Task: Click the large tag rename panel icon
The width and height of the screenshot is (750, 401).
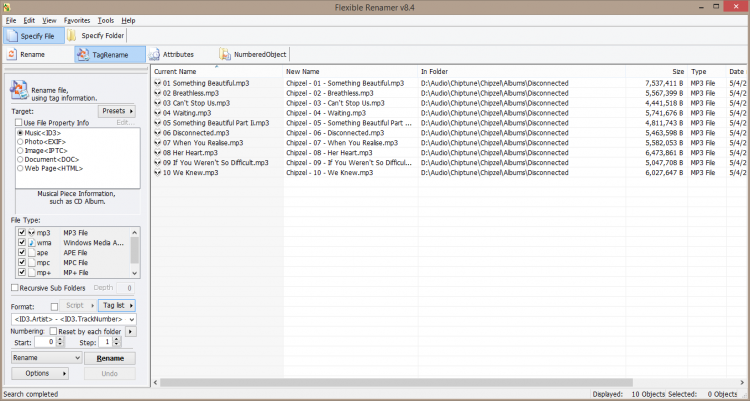Action: point(19,90)
